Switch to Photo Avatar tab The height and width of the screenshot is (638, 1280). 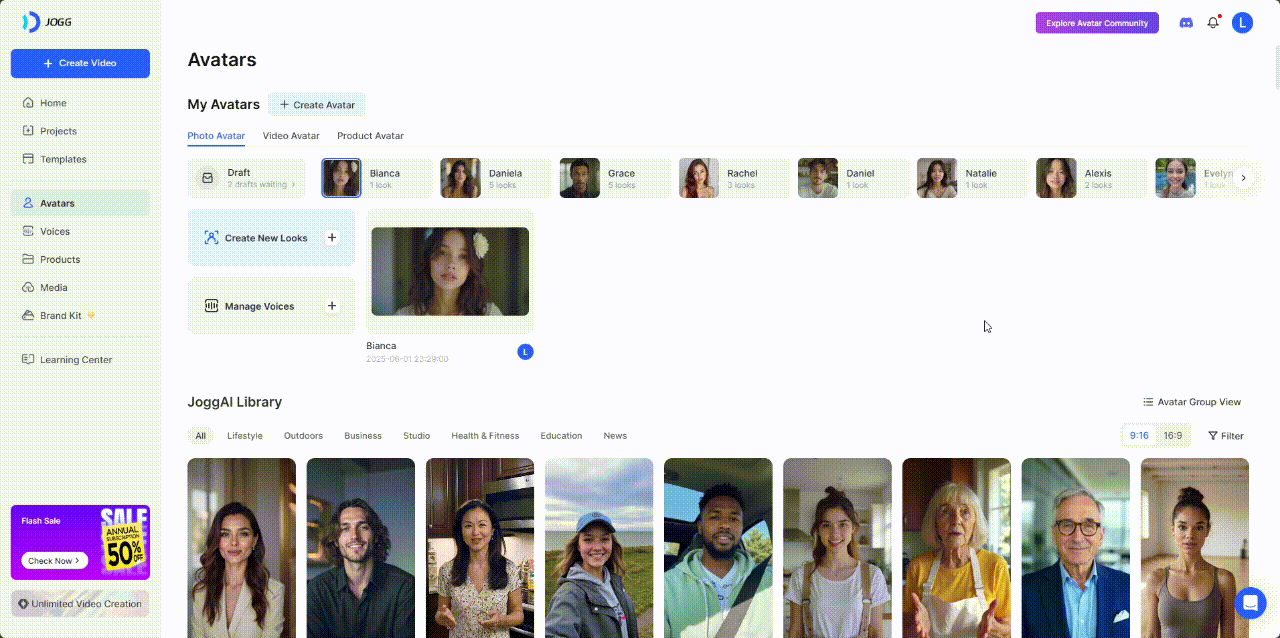(x=216, y=136)
